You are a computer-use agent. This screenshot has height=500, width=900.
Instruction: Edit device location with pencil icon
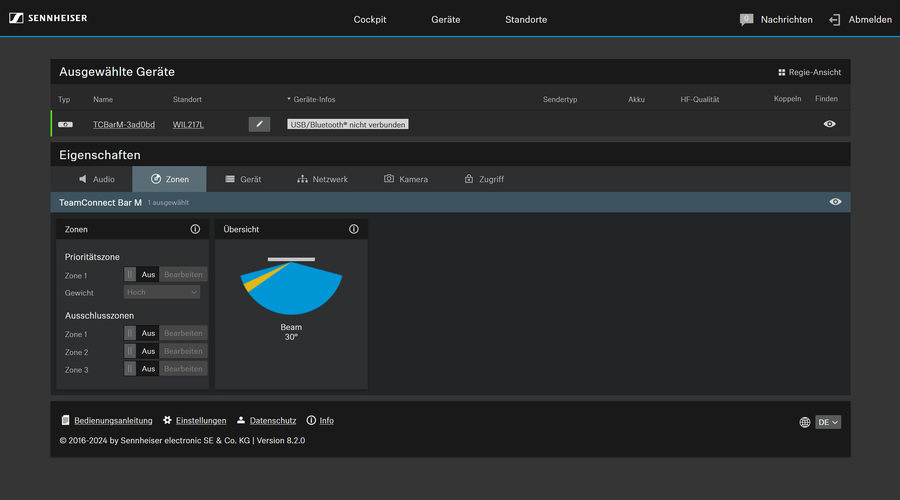tap(259, 124)
